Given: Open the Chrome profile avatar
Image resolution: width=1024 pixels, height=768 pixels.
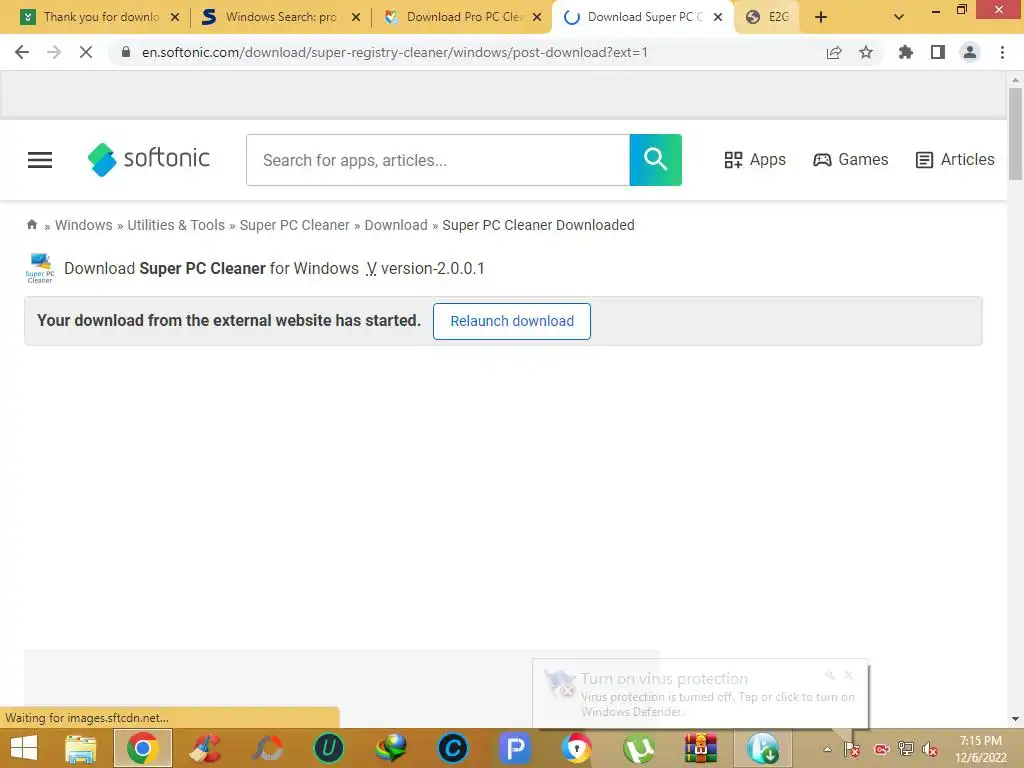Looking at the screenshot, I should pos(970,52).
